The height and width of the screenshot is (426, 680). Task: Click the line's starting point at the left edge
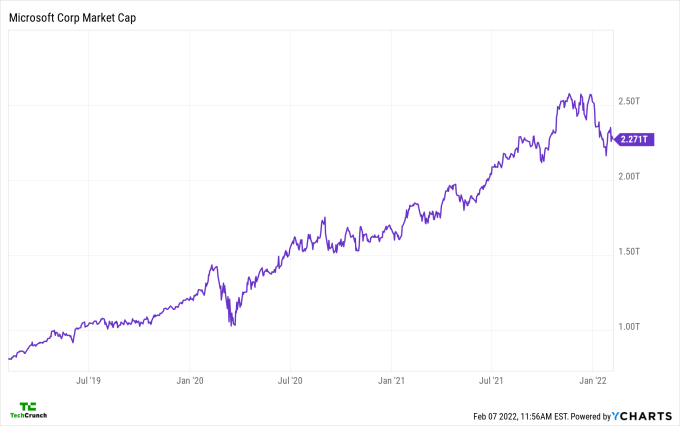point(9,358)
